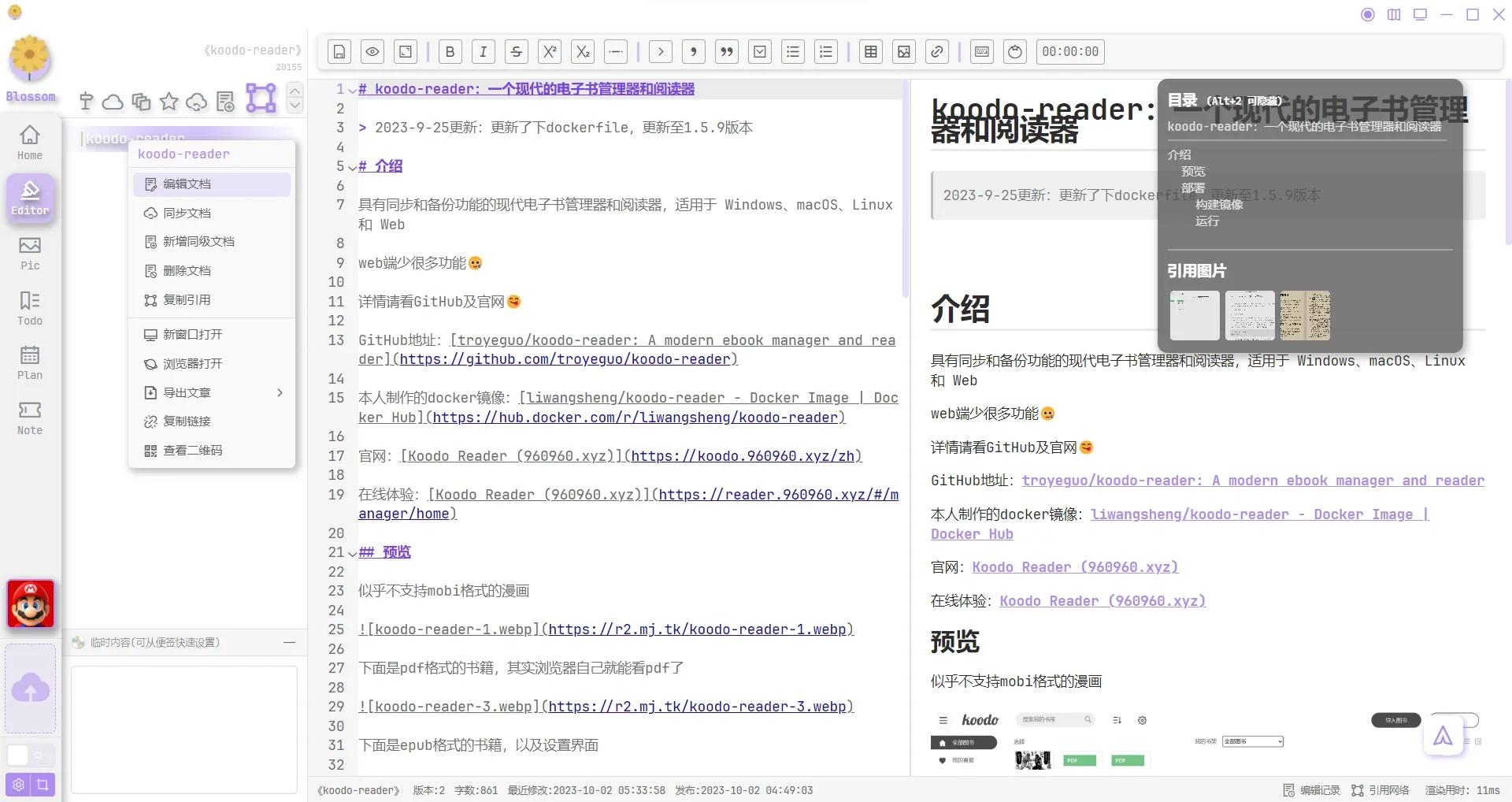
Task: Insert superscript with the X² button
Action: coord(550,52)
